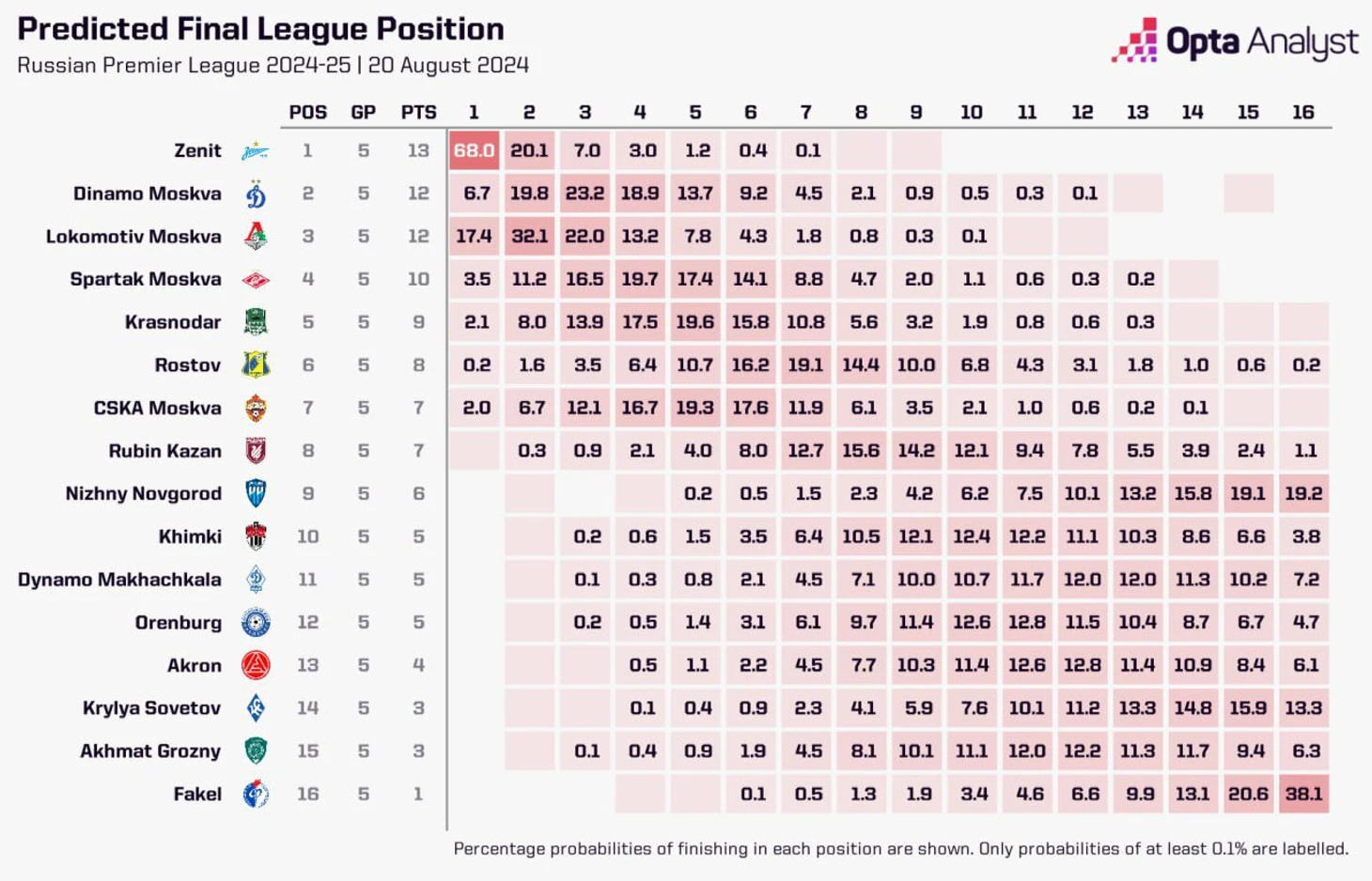Select the PTS column header
This screenshot has width=1372, height=881.
point(419,113)
